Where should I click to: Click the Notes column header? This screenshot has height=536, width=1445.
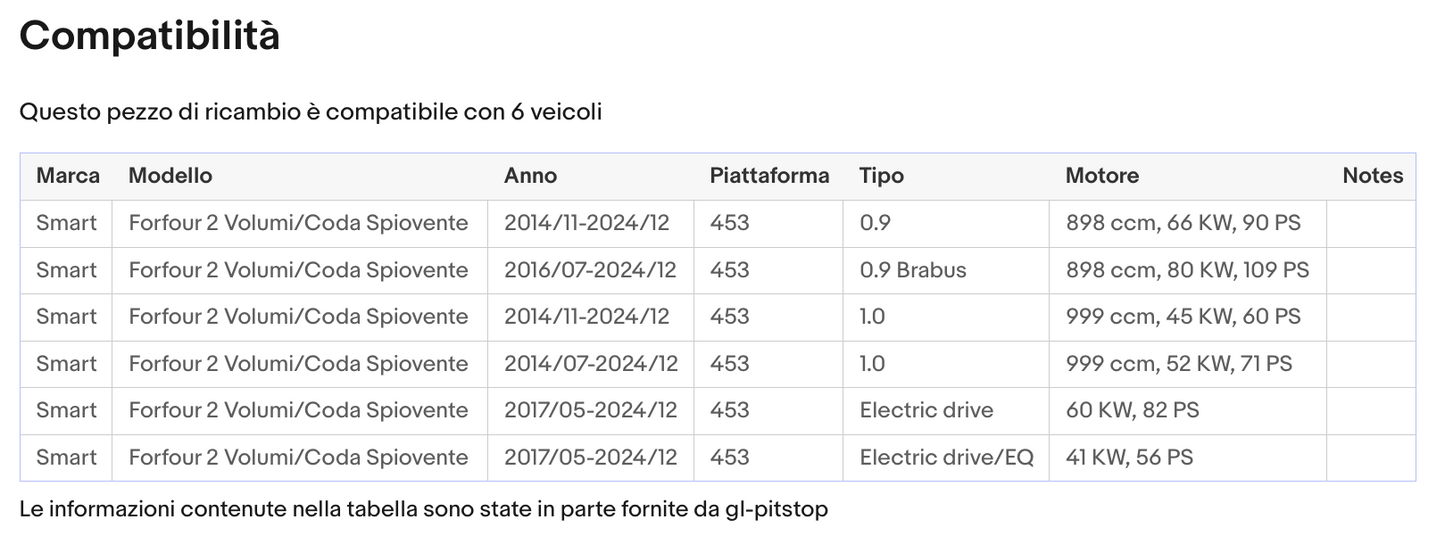point(1372,176)
